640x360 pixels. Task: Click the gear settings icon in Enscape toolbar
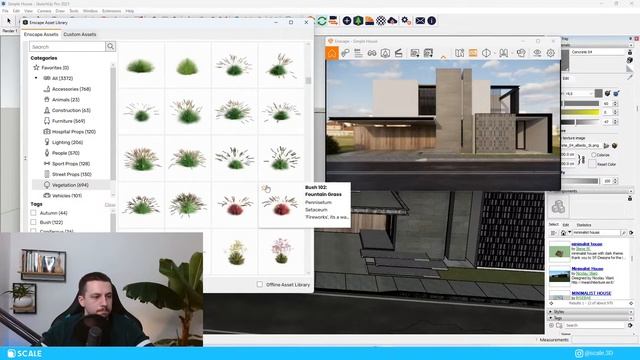pyautogui.click(x=406, y=20)
